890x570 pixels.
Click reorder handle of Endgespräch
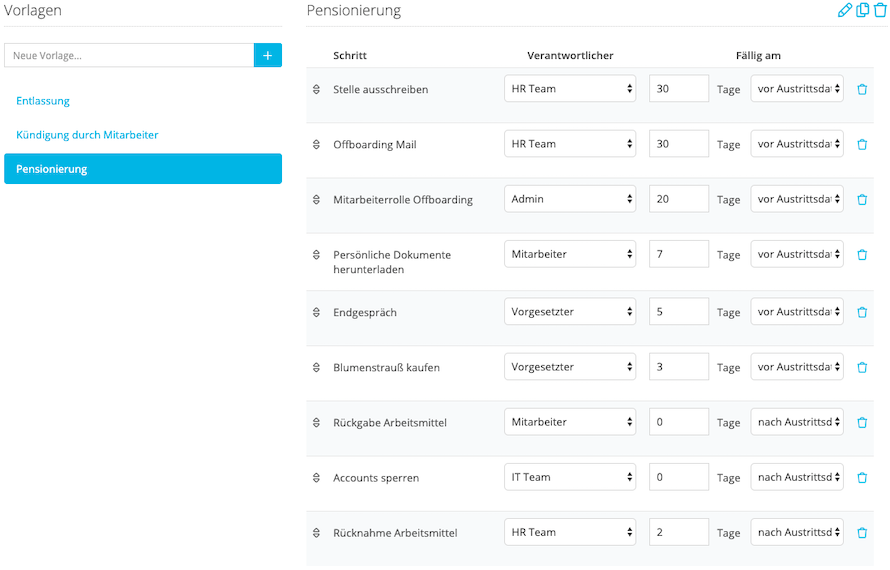tap(316, 312)
